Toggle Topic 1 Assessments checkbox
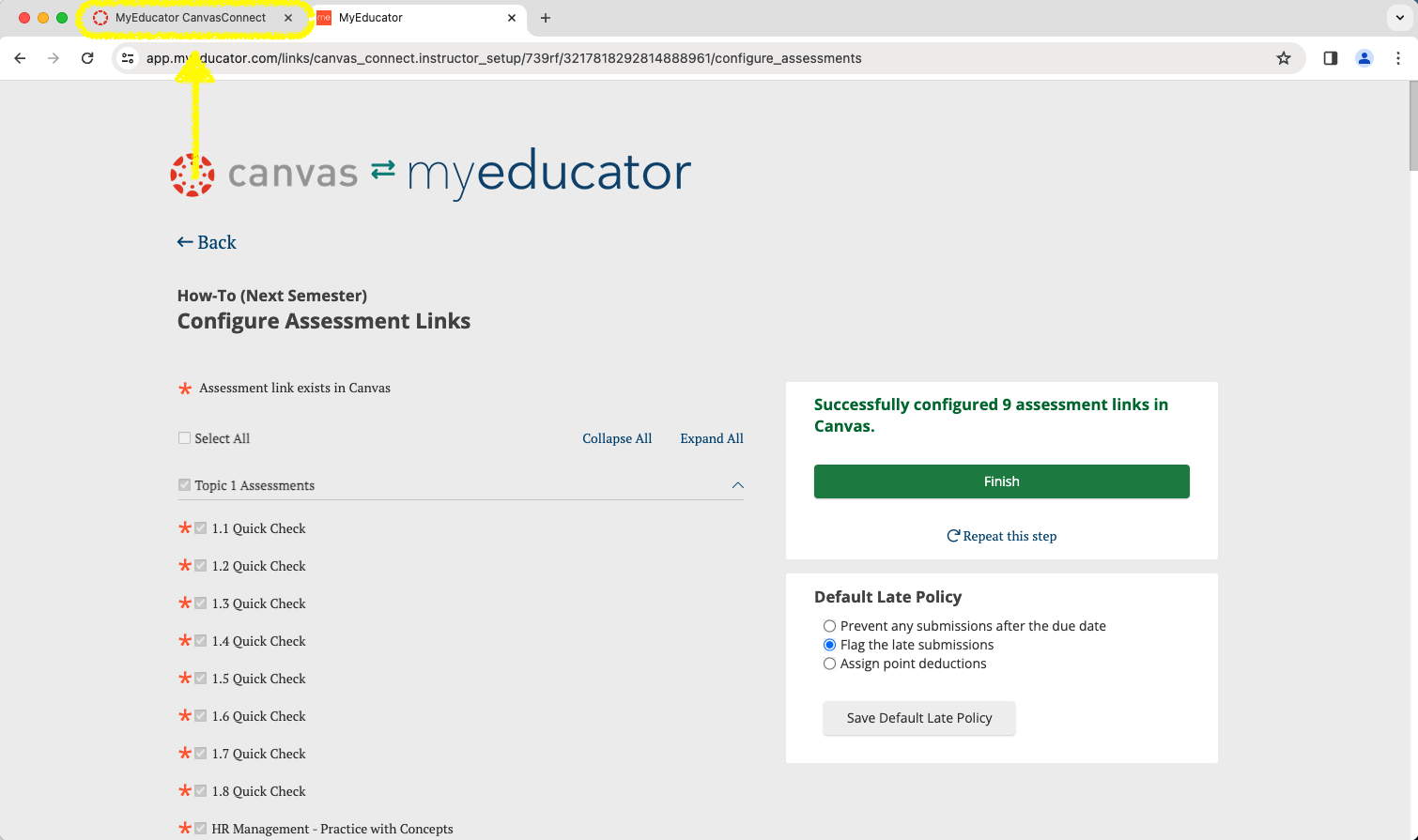 (x=184, y=485)
